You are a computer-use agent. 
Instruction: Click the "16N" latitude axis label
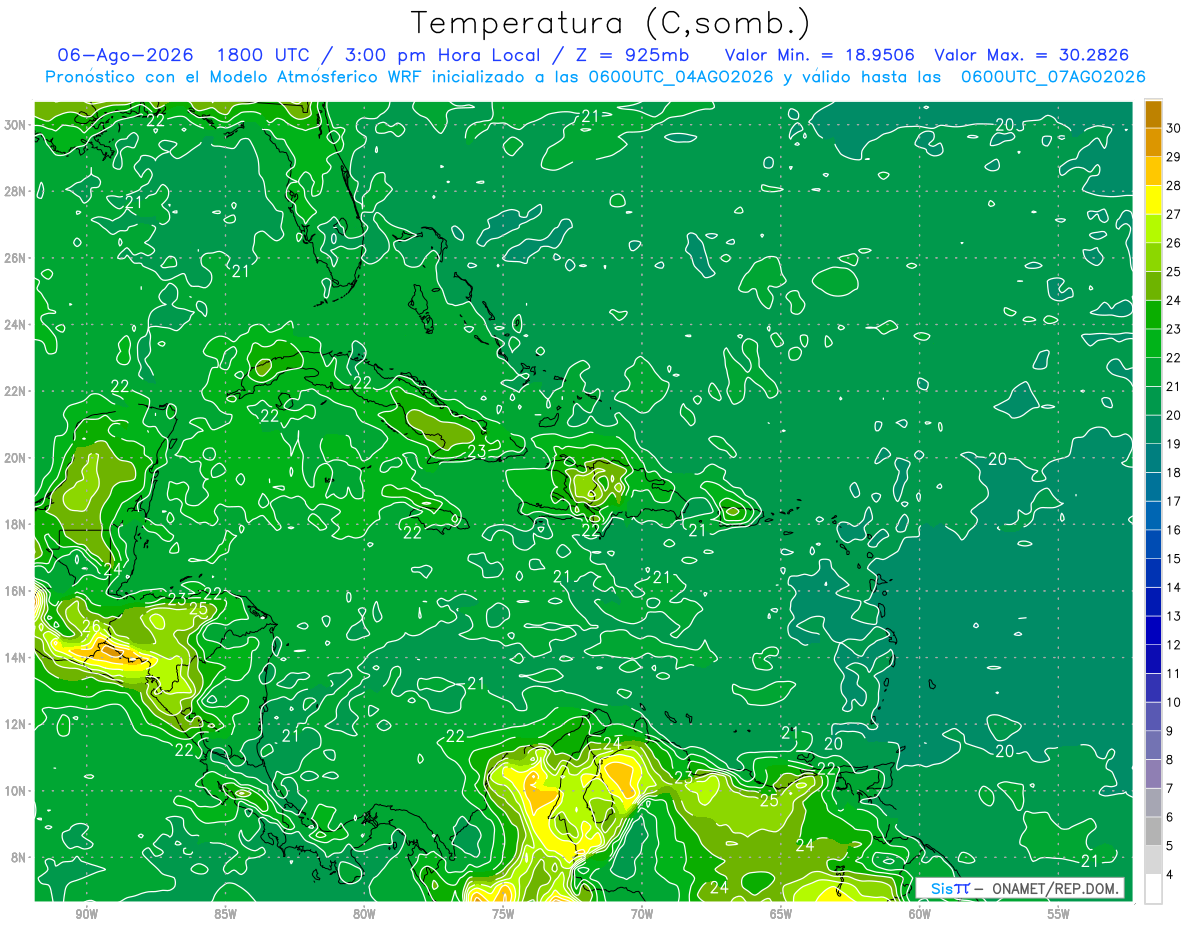coord(15,591)
